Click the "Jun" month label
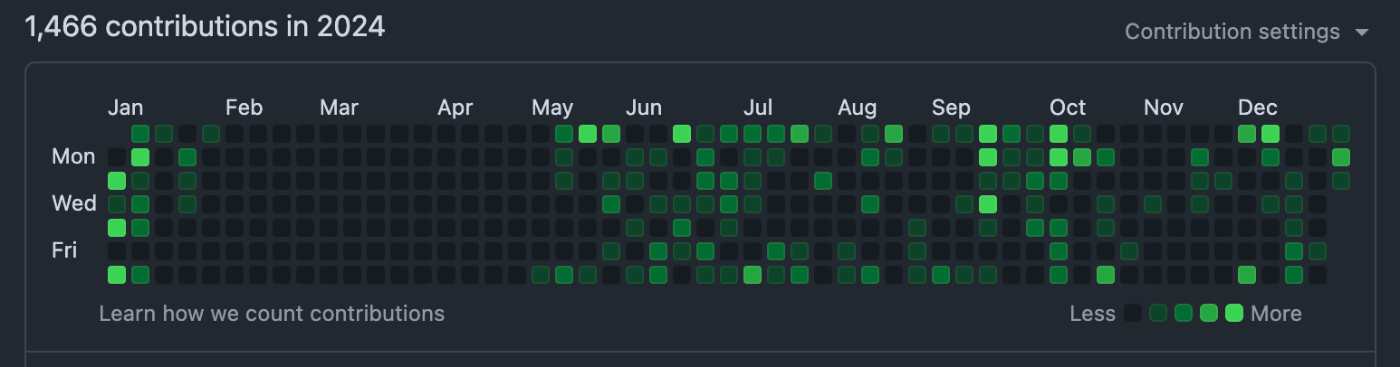This screenshot has height=367, width=1400. pyautogui.click(x=644, y=107)
